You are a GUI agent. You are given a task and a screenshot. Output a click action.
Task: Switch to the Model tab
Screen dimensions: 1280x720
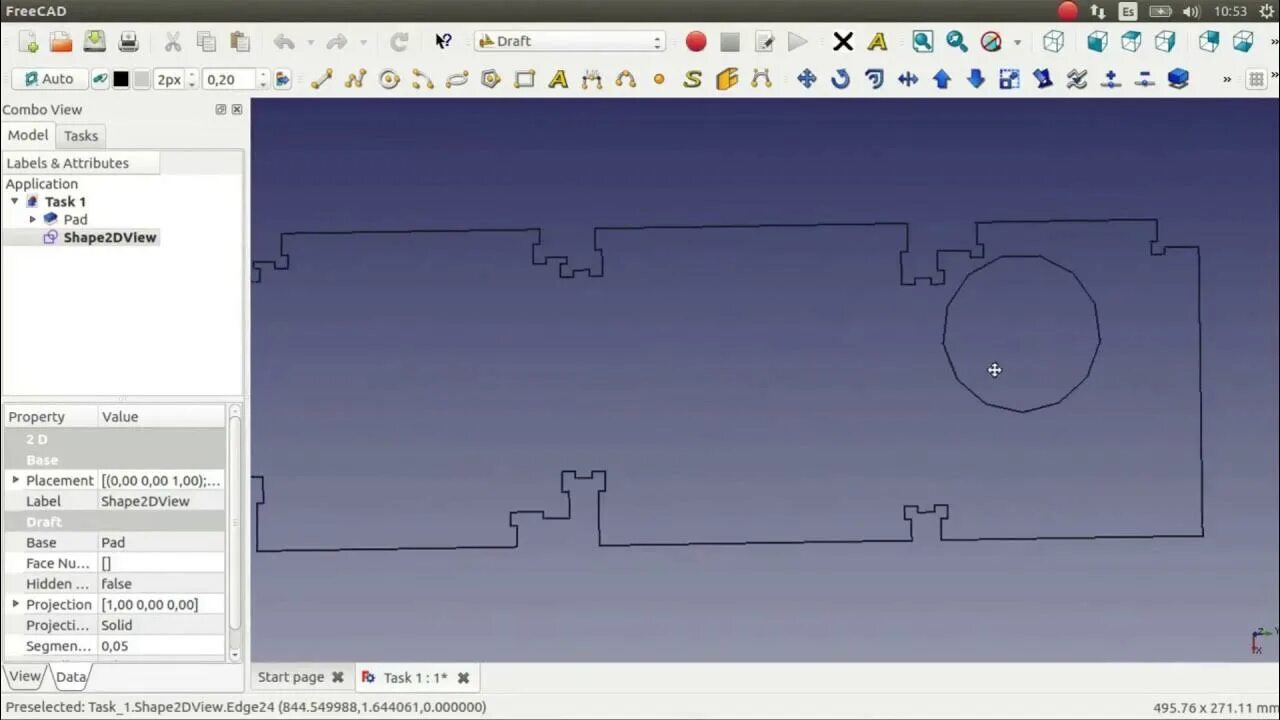coord(28,135)
